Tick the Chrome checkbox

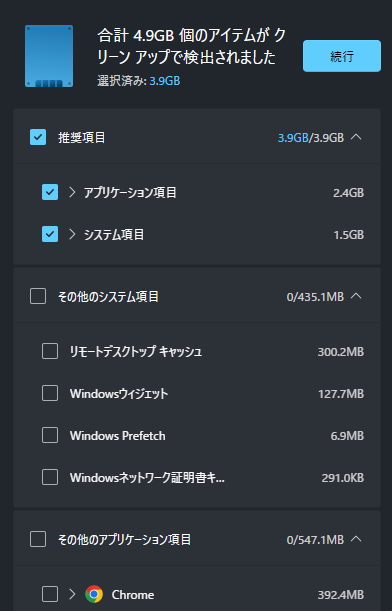(50, 594)
